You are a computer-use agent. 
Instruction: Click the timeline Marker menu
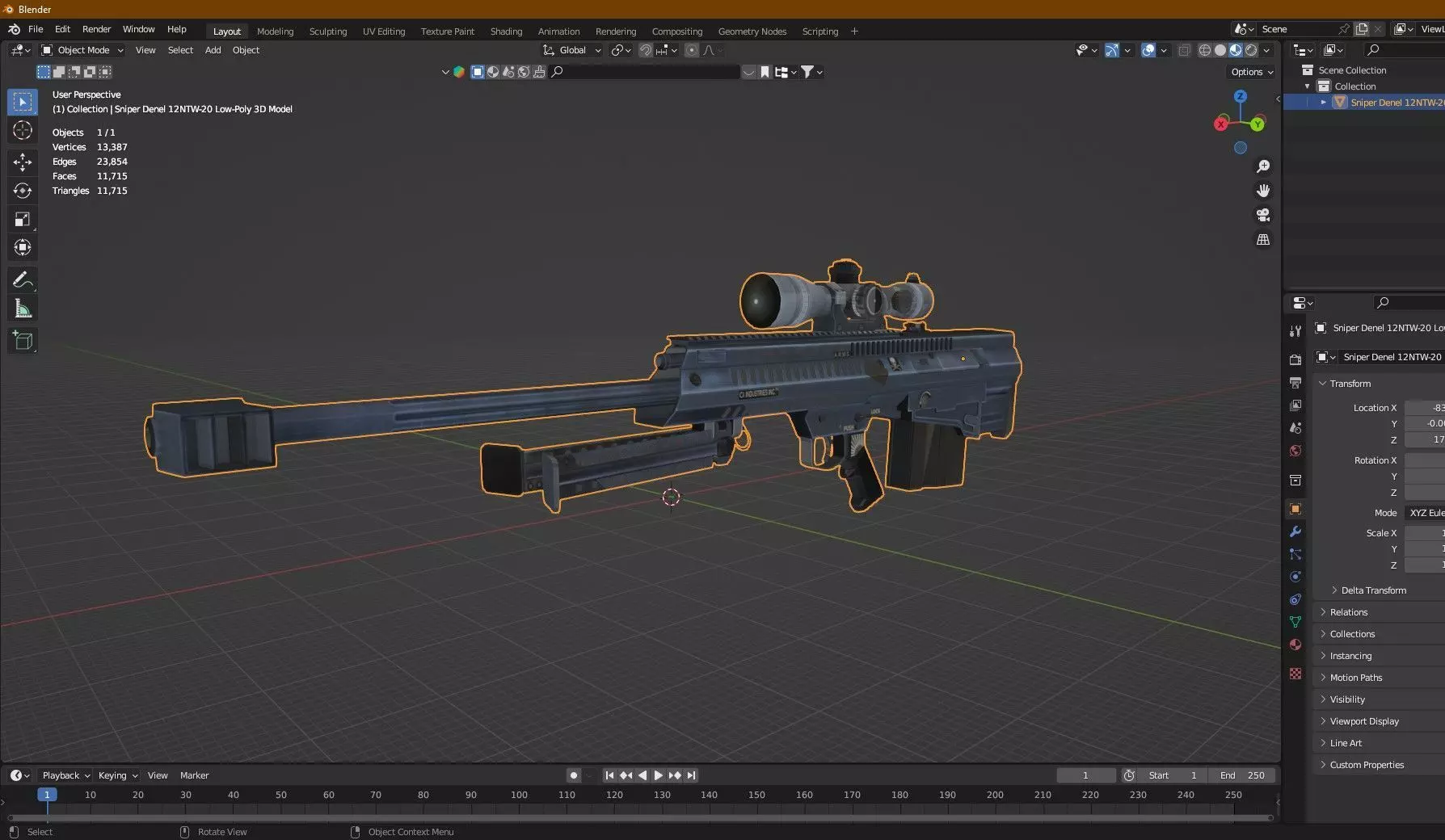194,775
